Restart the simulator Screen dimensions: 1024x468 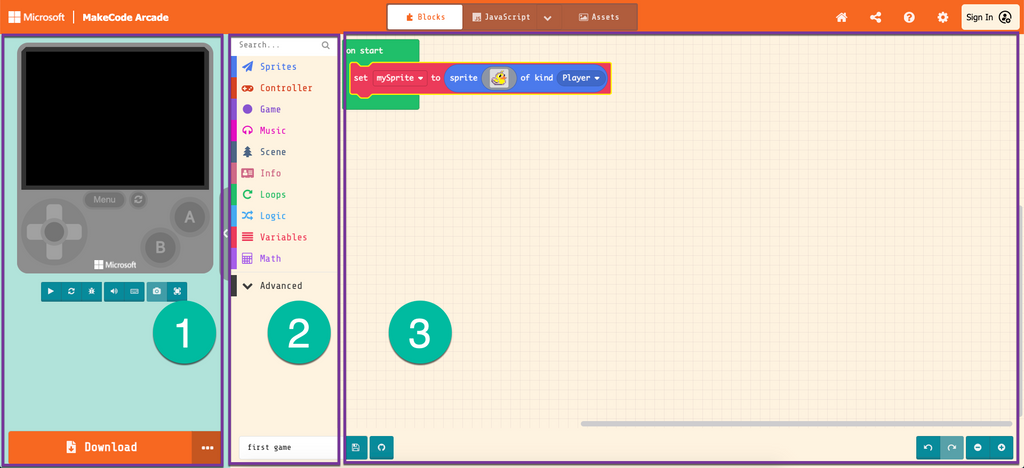pyautogui.click(x=71, y=291)
